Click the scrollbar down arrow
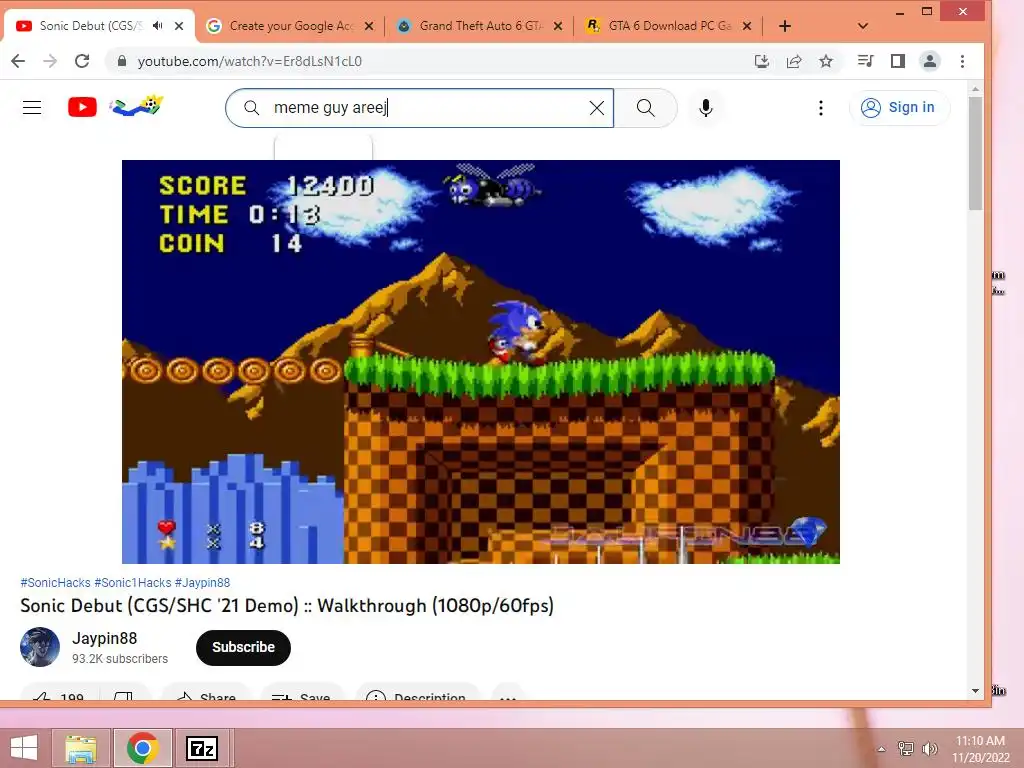 (x=975, y=691)
